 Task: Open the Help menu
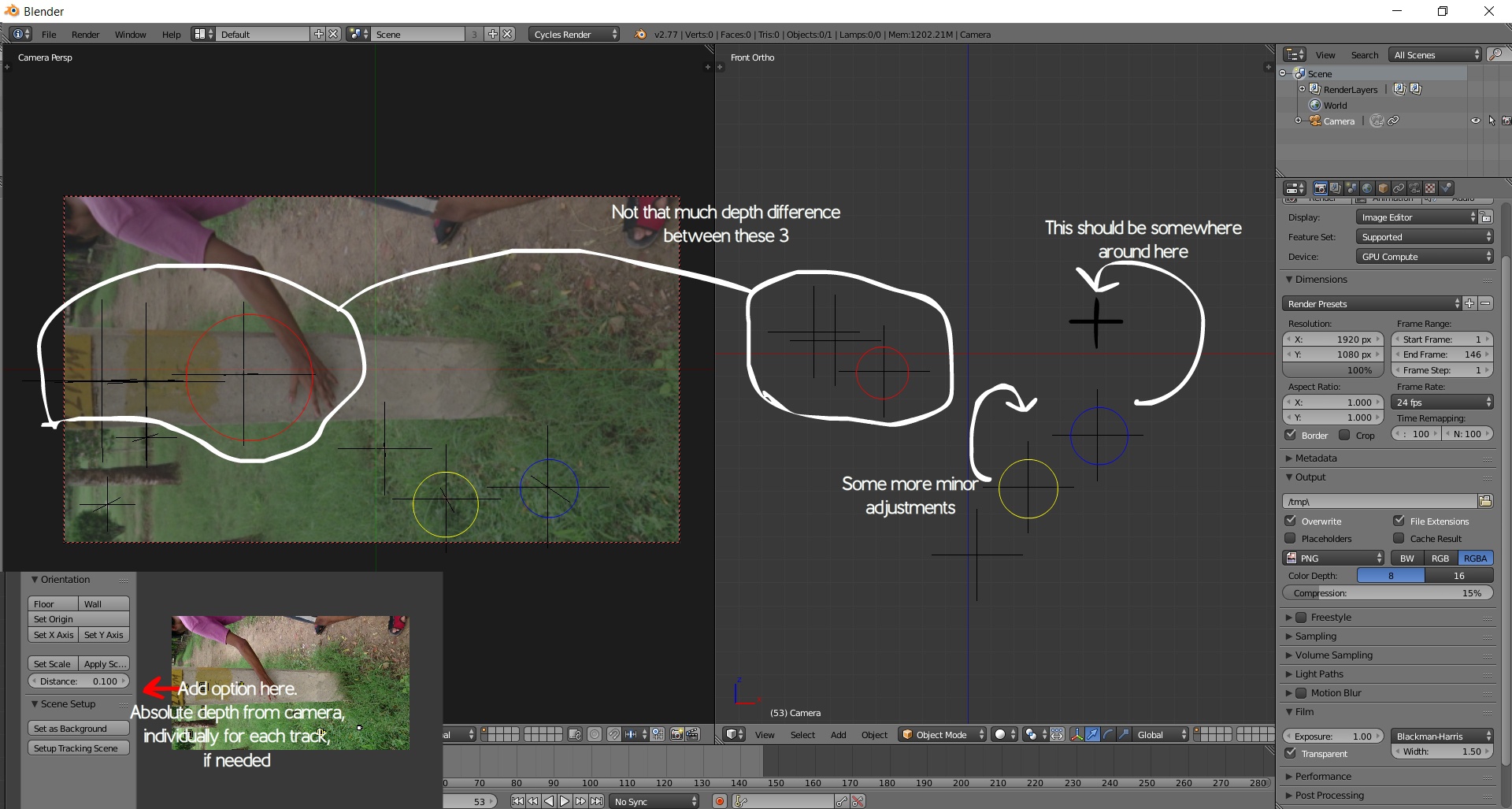171,34
